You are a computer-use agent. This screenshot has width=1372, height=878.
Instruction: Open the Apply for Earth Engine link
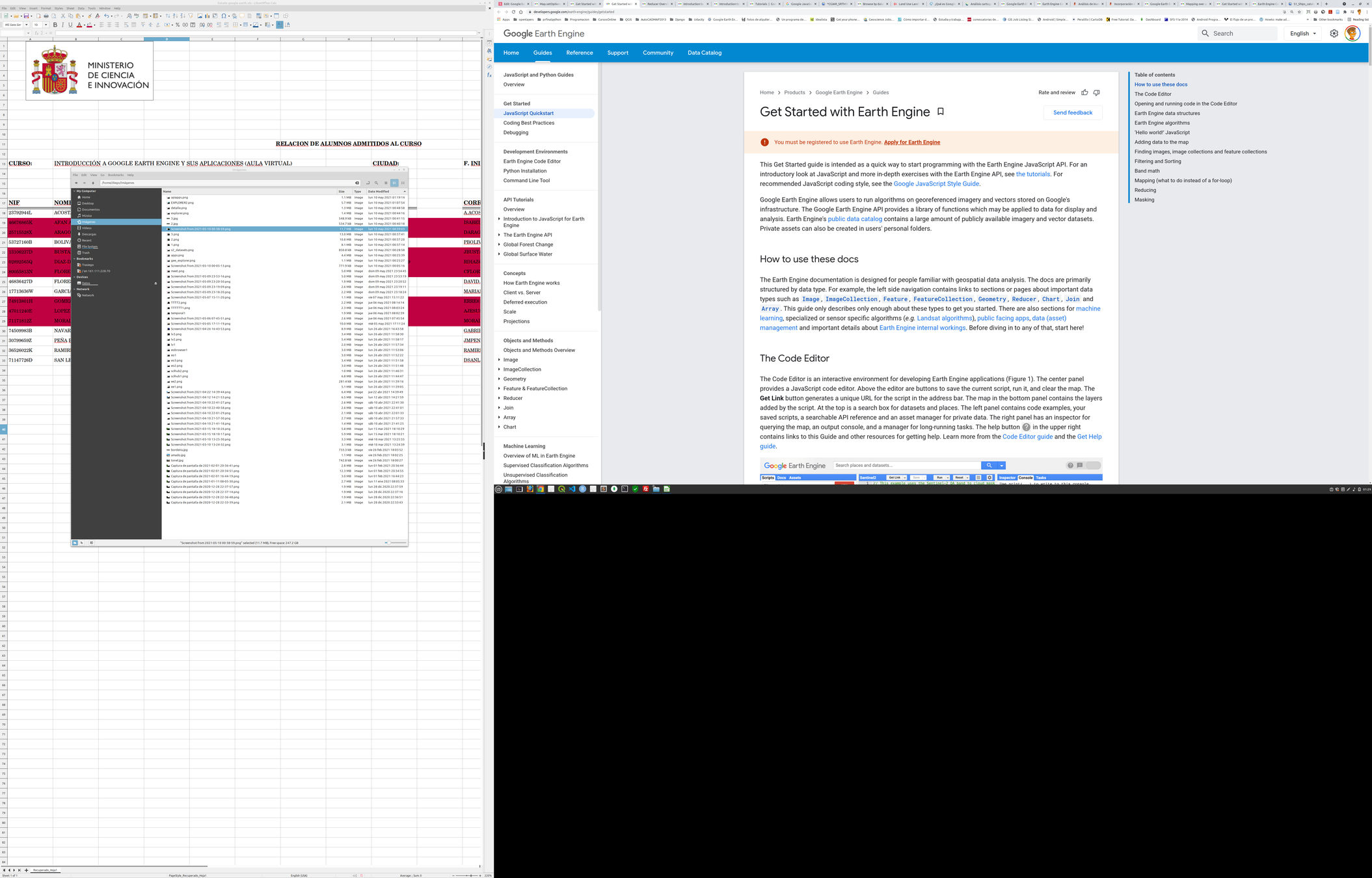pyautogui.click(x=911, y=142)
